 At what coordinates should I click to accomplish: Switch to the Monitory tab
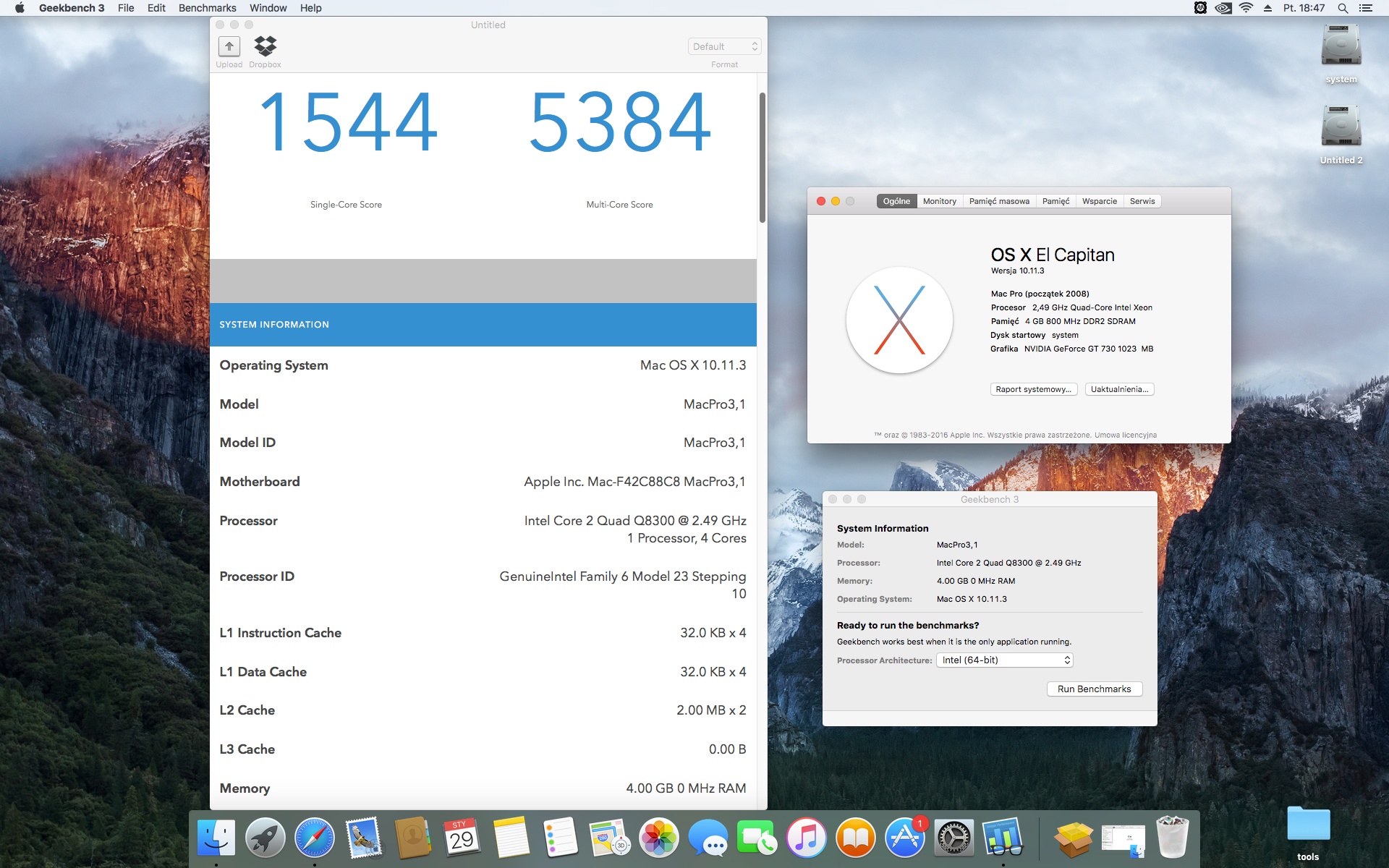(939, 201)
